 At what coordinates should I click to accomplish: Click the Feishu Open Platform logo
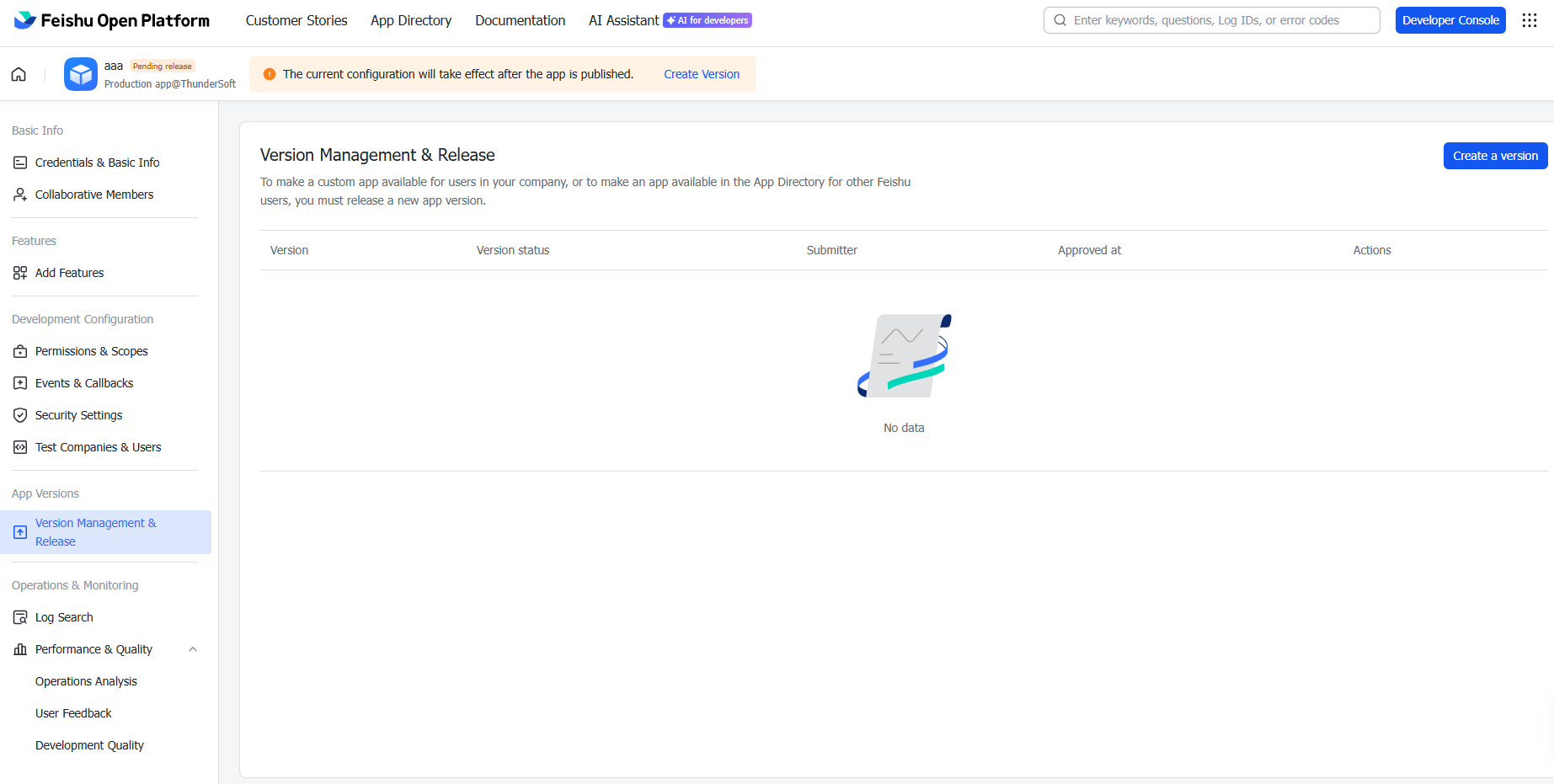pos(112,20)
